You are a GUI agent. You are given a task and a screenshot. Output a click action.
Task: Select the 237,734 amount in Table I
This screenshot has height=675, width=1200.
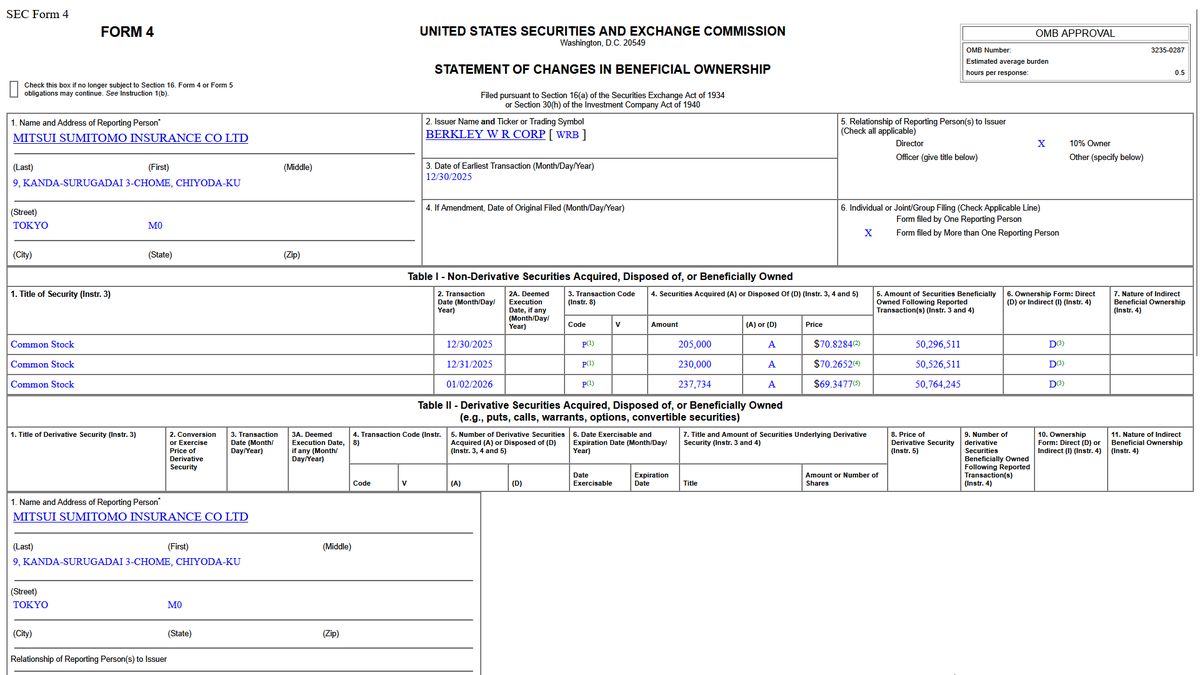[694, 385]
